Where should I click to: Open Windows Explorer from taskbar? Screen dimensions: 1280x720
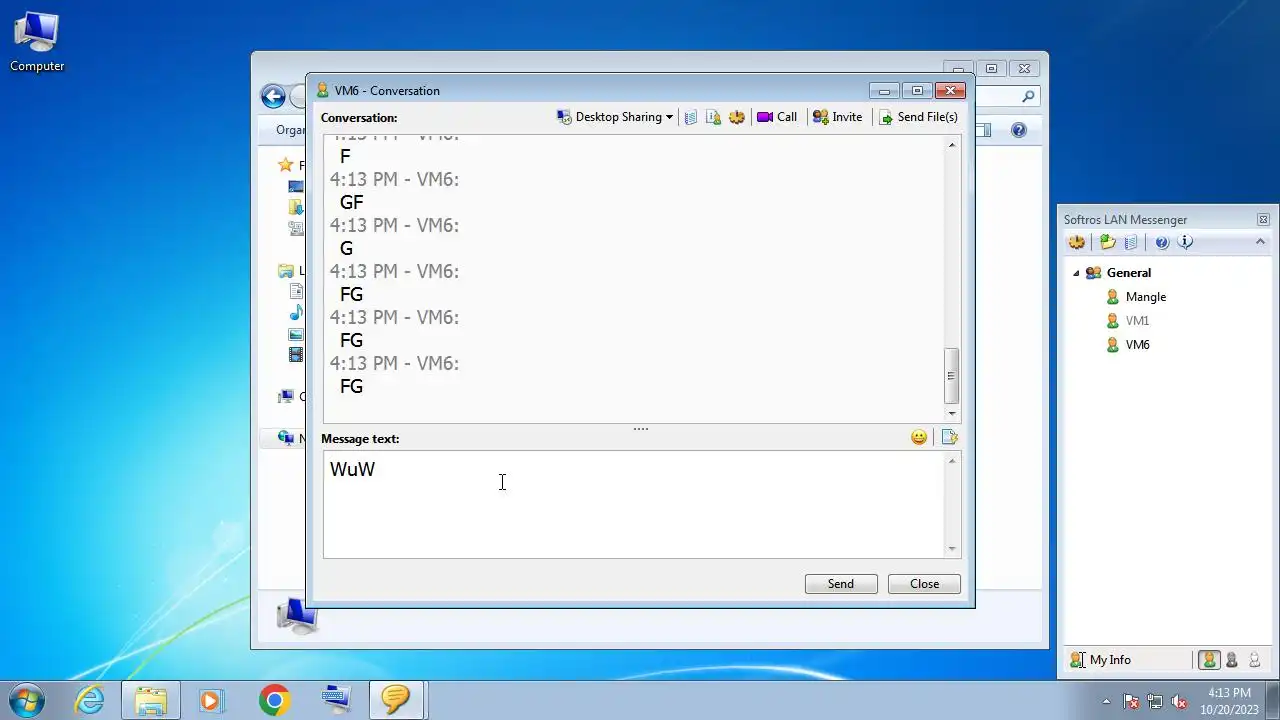click(151, 700)
